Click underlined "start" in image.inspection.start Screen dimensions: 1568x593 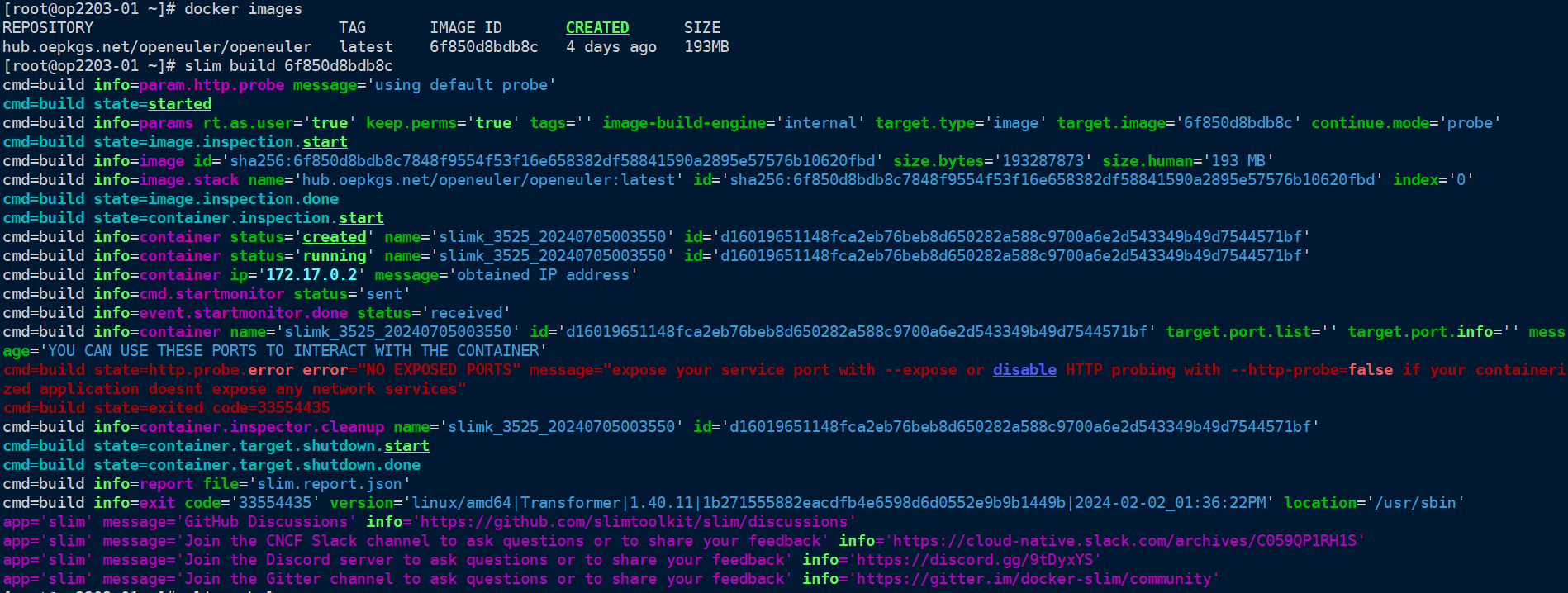[325, 142]
